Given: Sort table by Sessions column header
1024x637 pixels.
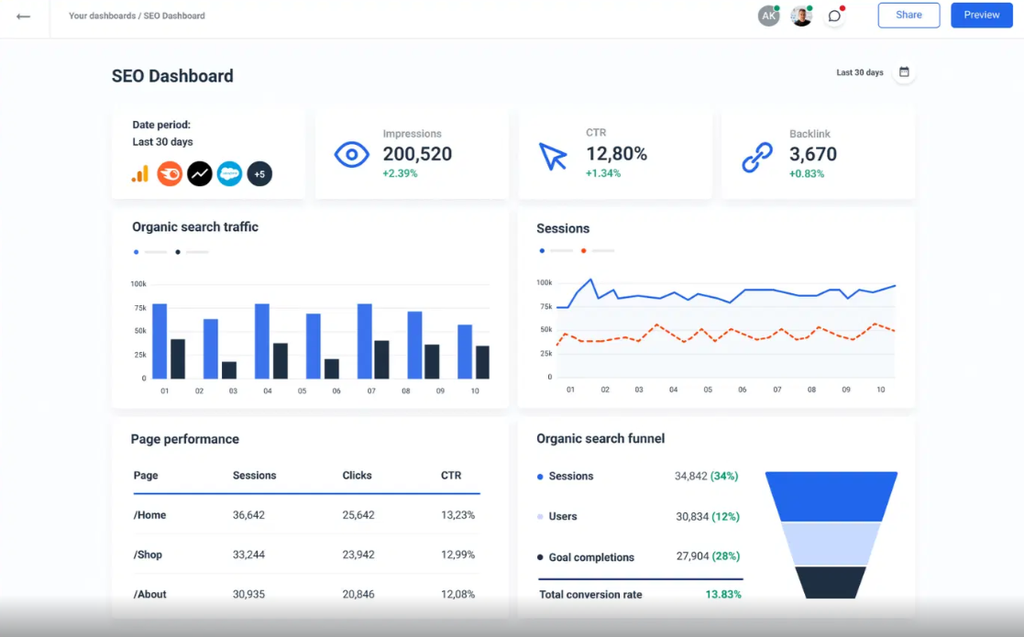Looking at the screenshot, I should click(x=254, y=476).
